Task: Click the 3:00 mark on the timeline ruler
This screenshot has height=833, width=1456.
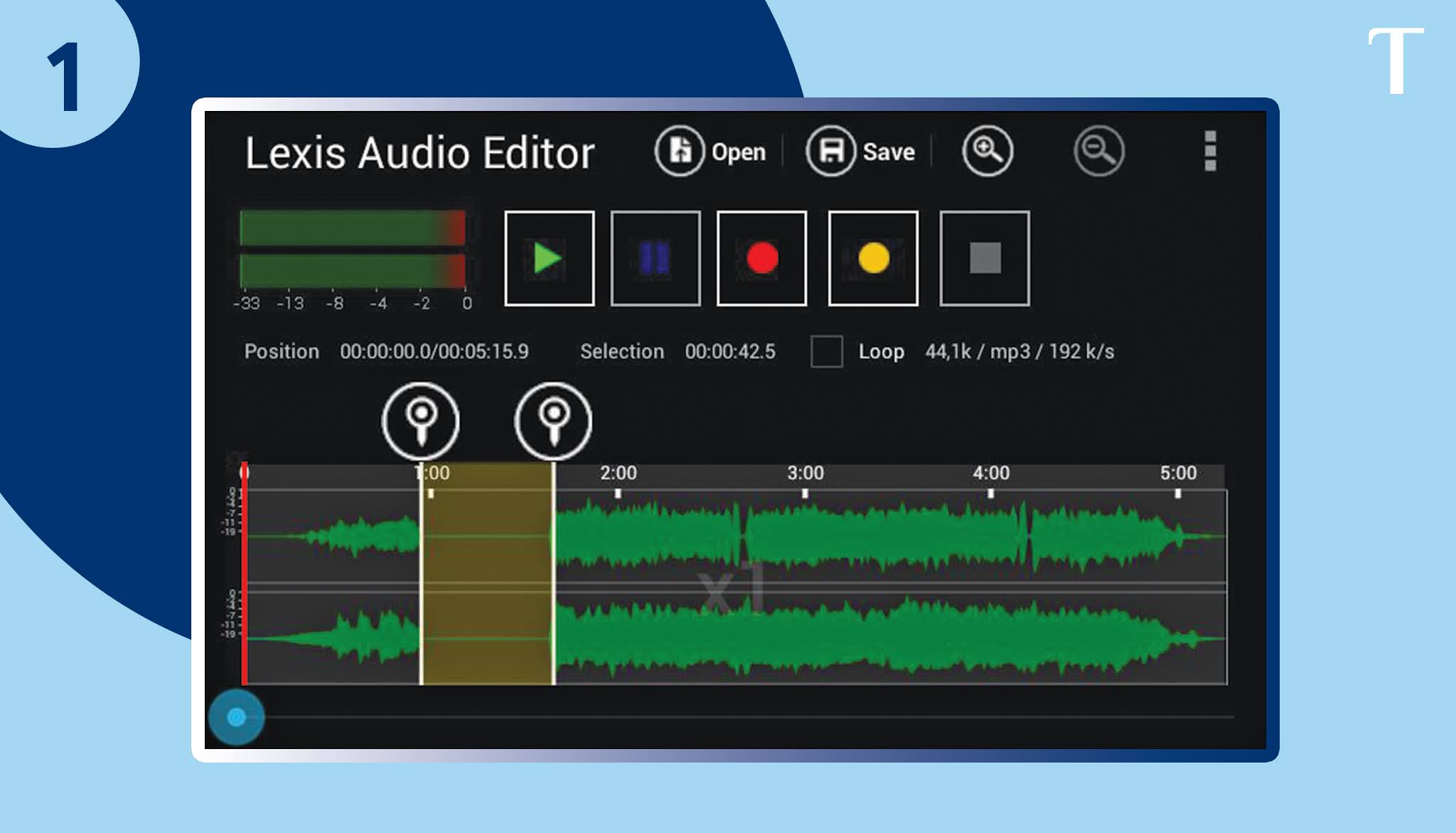Action: pos(805,473)
